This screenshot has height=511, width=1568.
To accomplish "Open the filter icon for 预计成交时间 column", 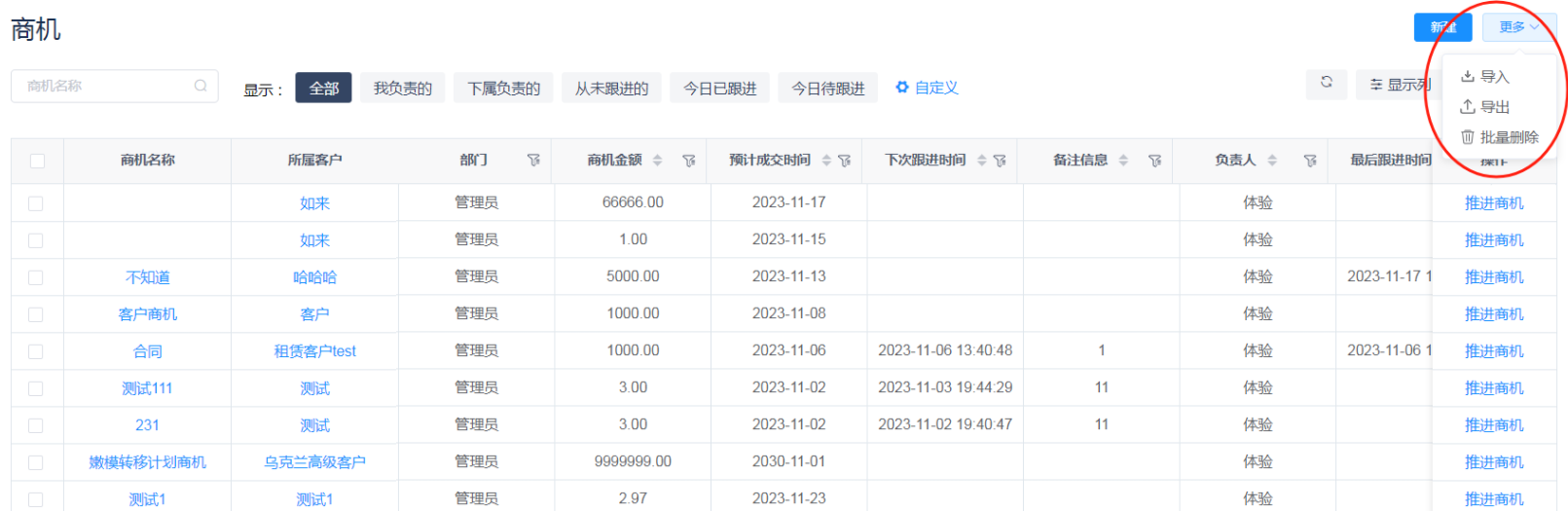I will 844,161.
